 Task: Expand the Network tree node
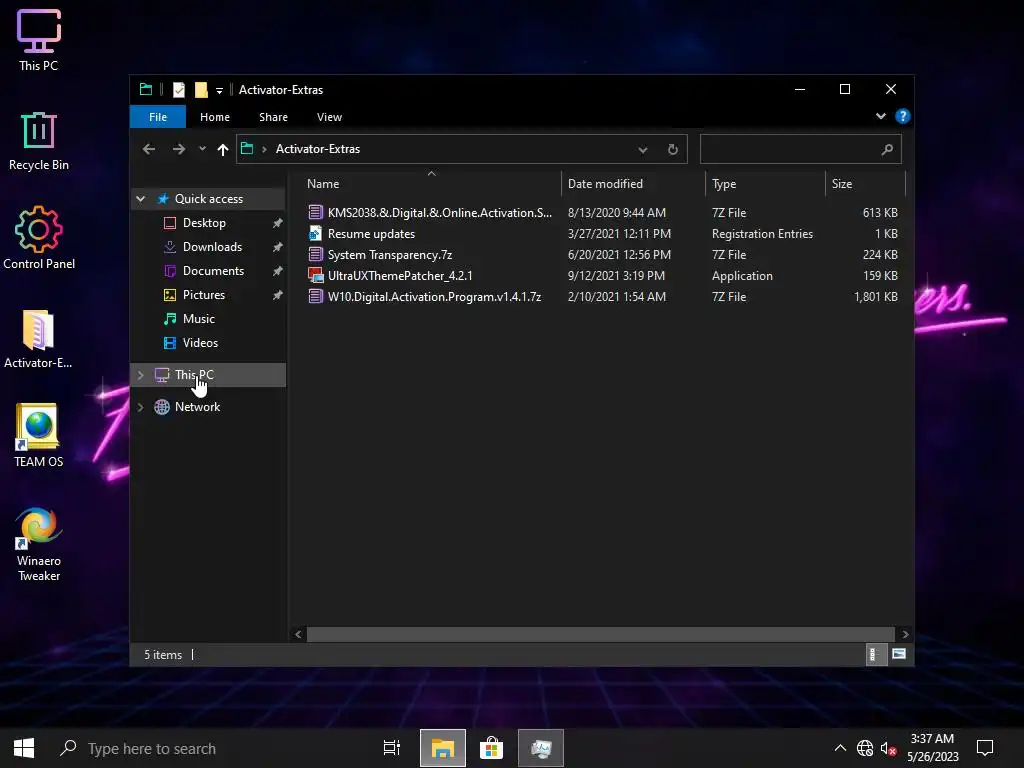pyautogui.click(x=140, y=407)
